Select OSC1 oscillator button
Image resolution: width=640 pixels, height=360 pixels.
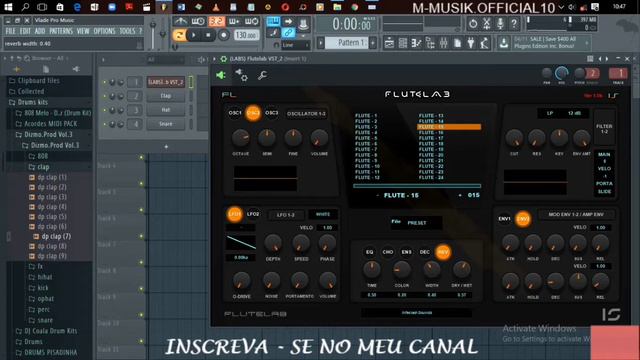point(235,113)
